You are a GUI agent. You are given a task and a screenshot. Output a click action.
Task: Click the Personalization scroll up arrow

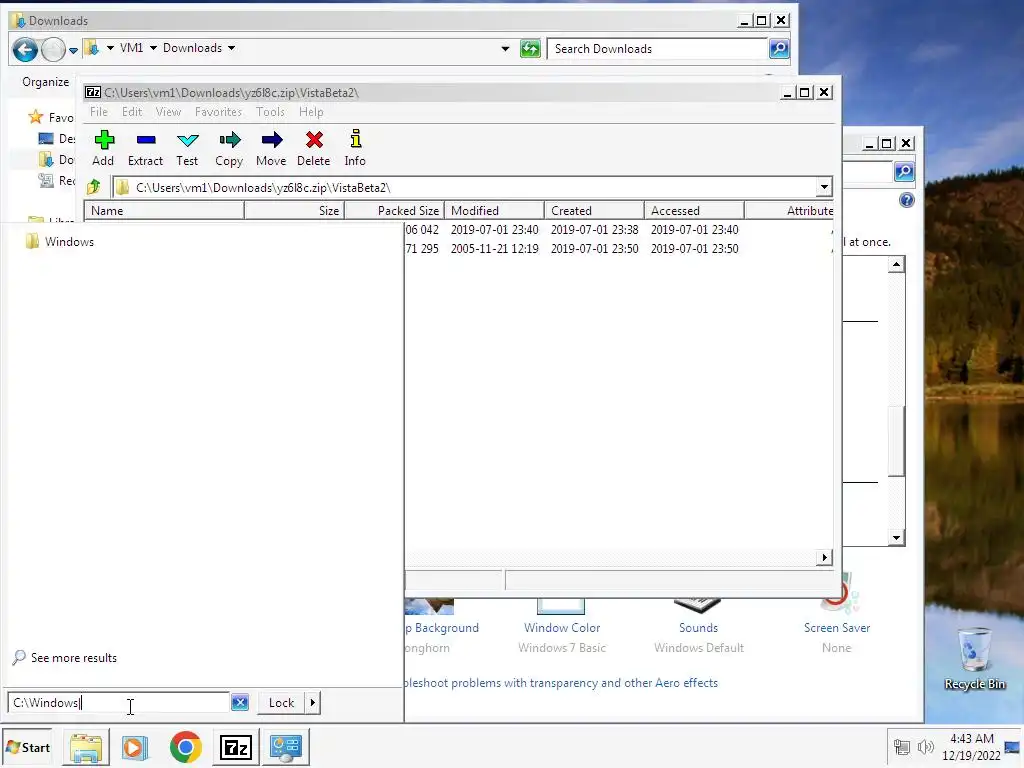pyautogui.click(x=896, y=264)
